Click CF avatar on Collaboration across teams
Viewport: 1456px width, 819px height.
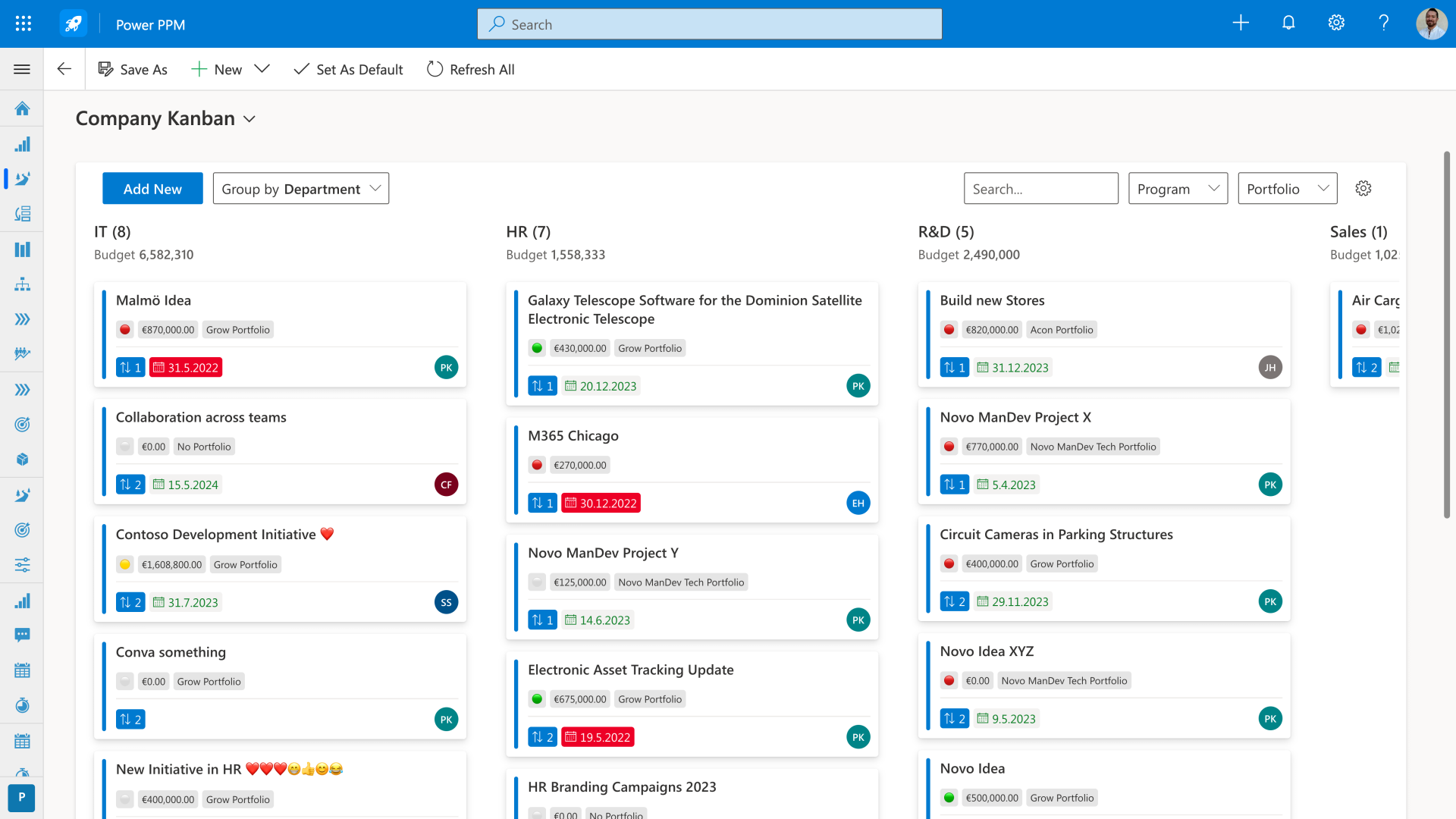point(446,485)
